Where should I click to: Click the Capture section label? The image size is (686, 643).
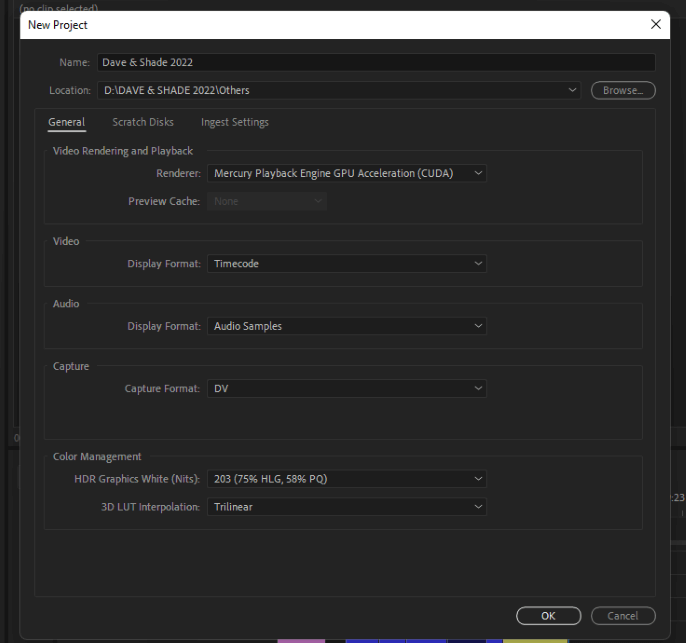pos(71,366)
